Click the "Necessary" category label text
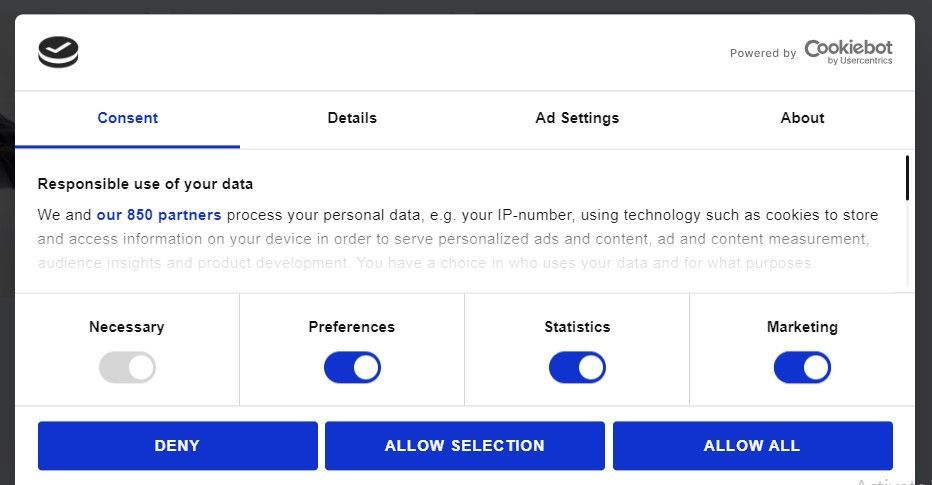This screenshot has height=485, width=932. click(x=127, y=327)
